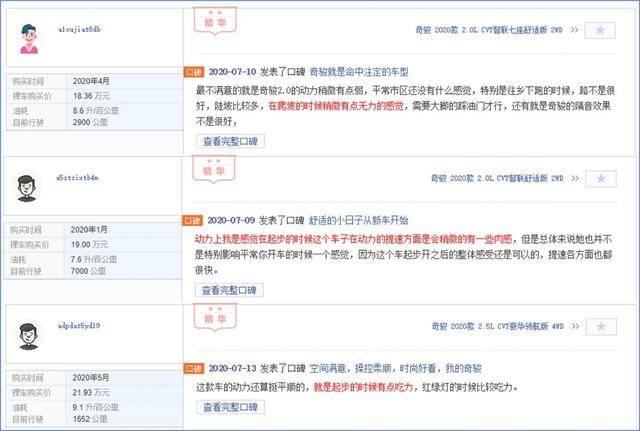The width and height of the screenshot is (640, 431).
Task: Open car model link 奇骏 2020款 2.0L CVT智联舒适版 2WD
Action: coord(497,178)
